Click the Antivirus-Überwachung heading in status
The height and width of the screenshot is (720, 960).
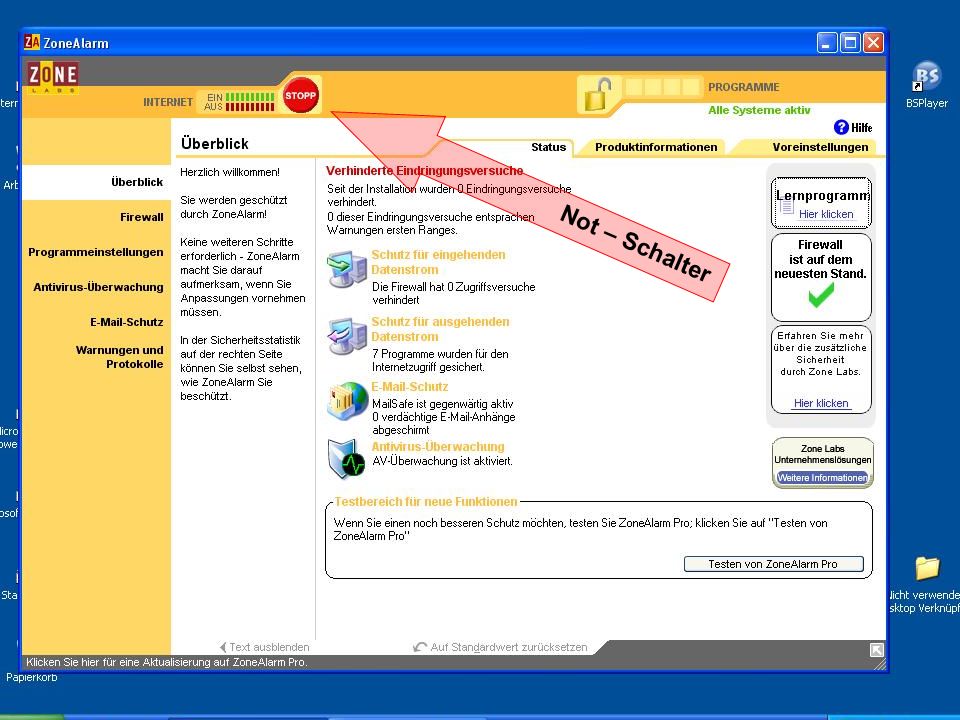coord(438,447)
